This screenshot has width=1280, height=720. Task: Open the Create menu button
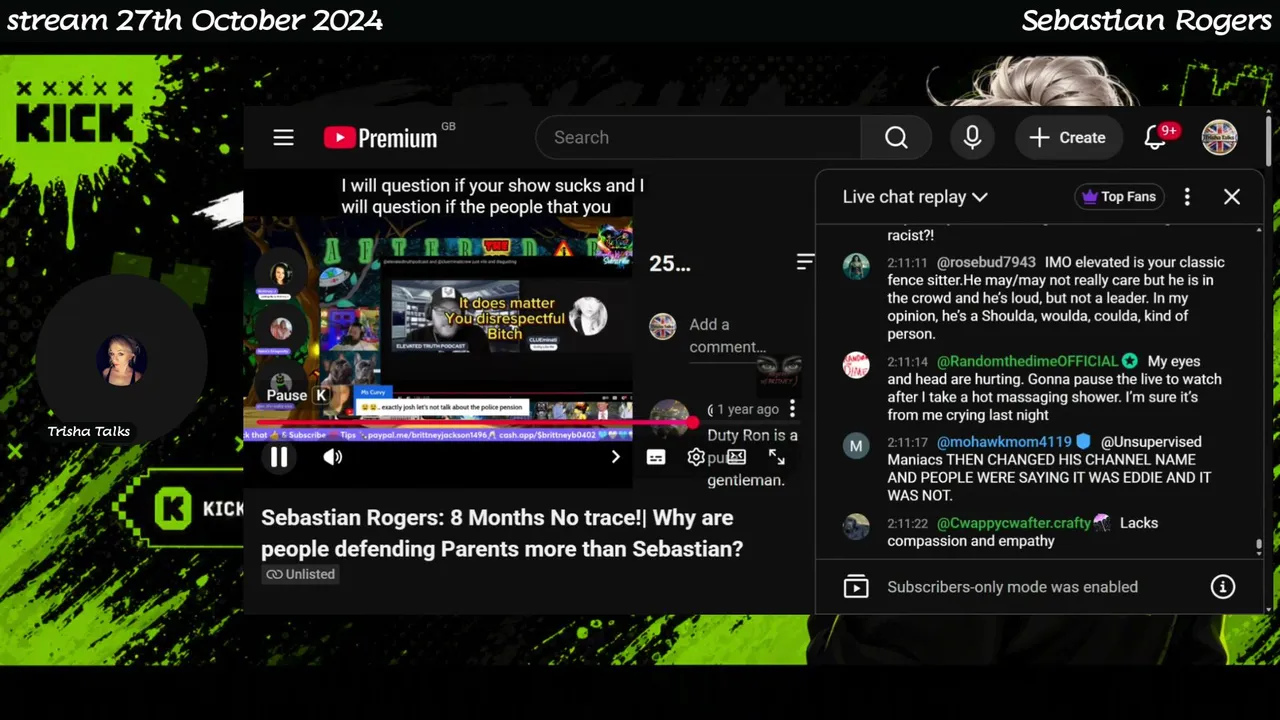coord(1068,138)
